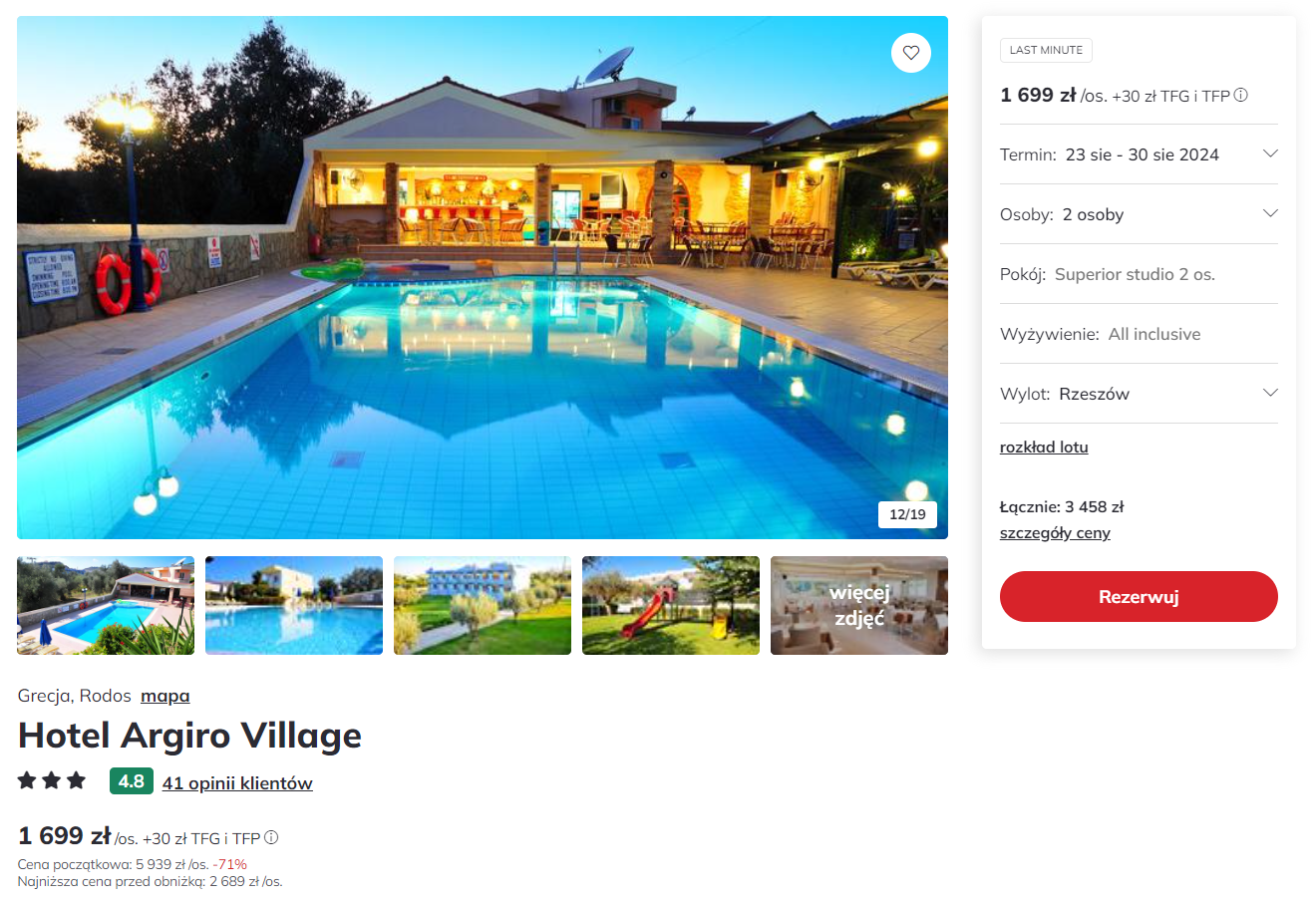The image size is (1316, 903).
Task: Open the rozkład lotu link
Action: [x=1044, y=448]
